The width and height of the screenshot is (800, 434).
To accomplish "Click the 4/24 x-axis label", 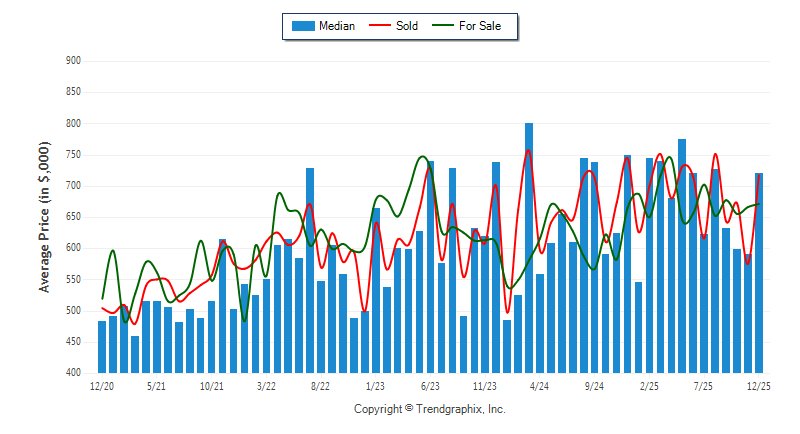I will pos(539,385).
